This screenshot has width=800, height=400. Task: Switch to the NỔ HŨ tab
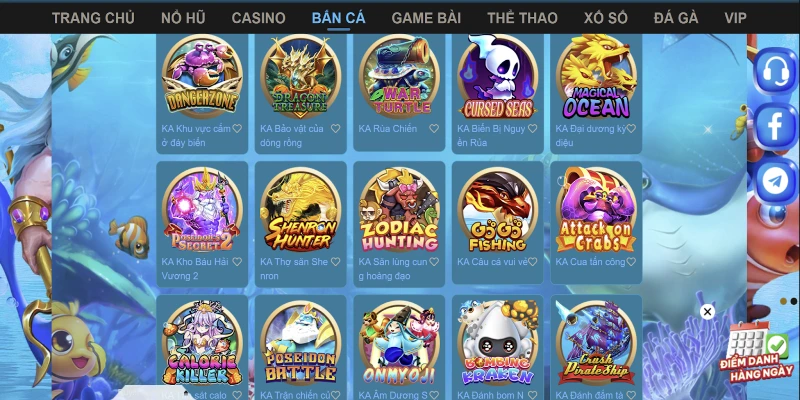183,18
